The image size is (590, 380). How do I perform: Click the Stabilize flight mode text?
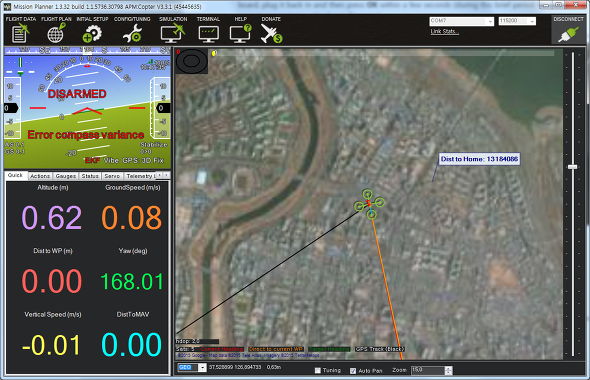pos(154,144)
